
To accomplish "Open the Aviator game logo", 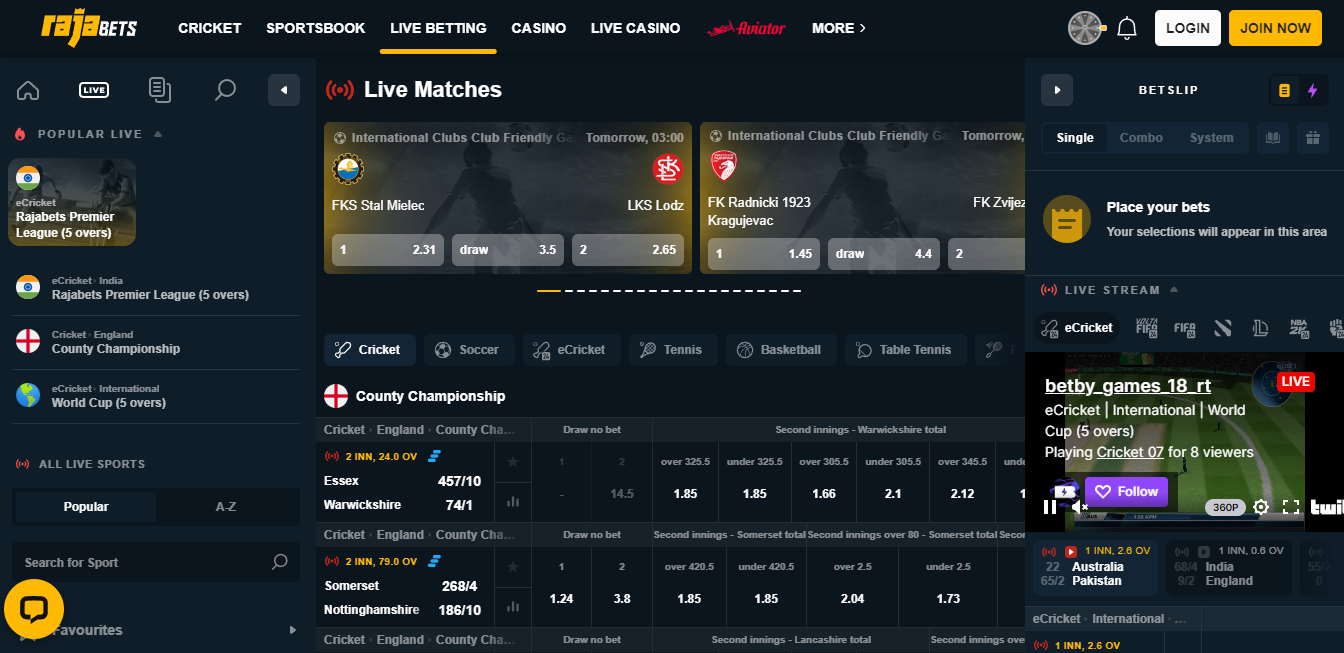I will coord(746,28).
